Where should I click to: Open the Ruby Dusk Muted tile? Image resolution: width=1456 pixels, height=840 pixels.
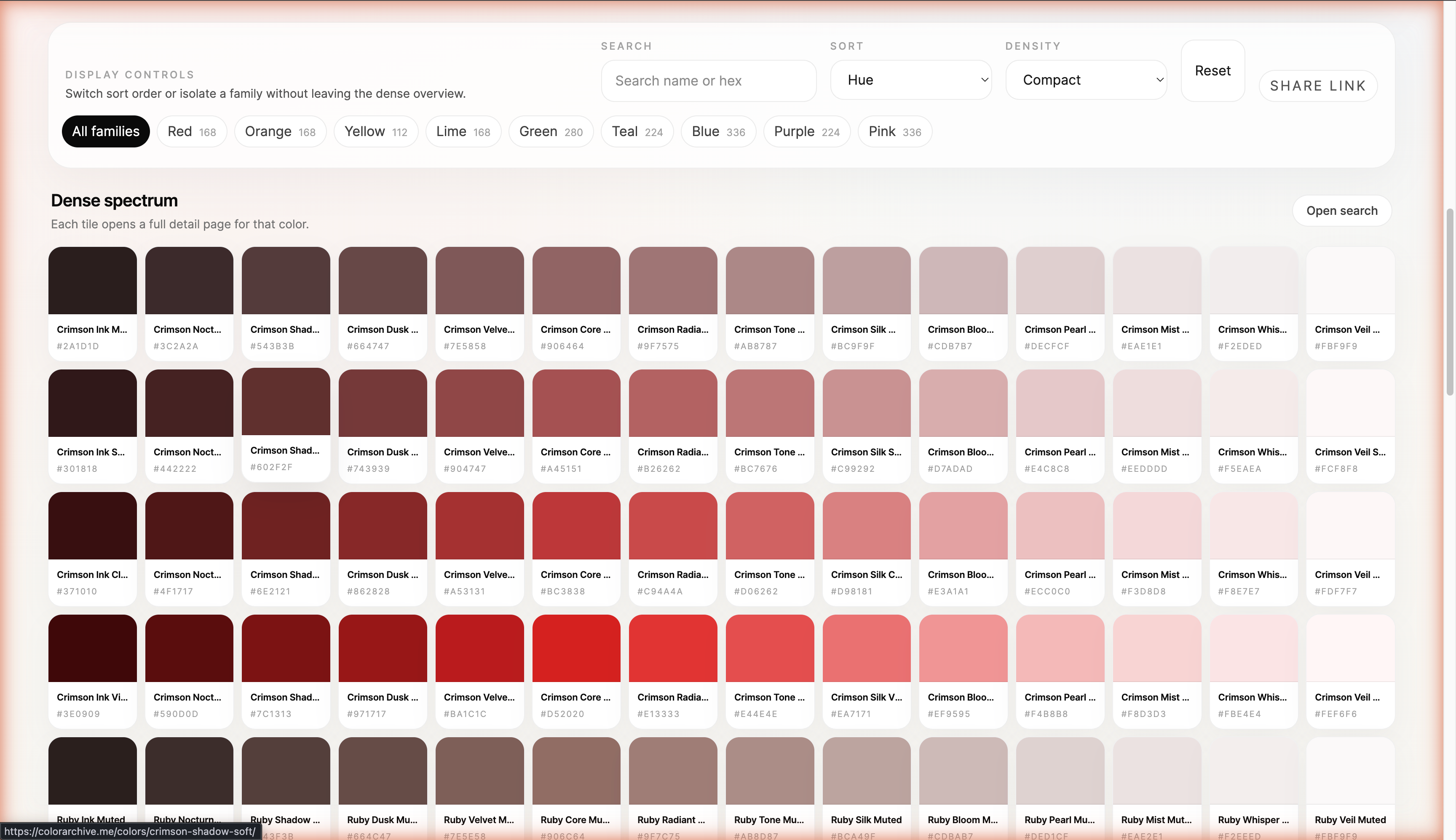[x=383, y=788]
